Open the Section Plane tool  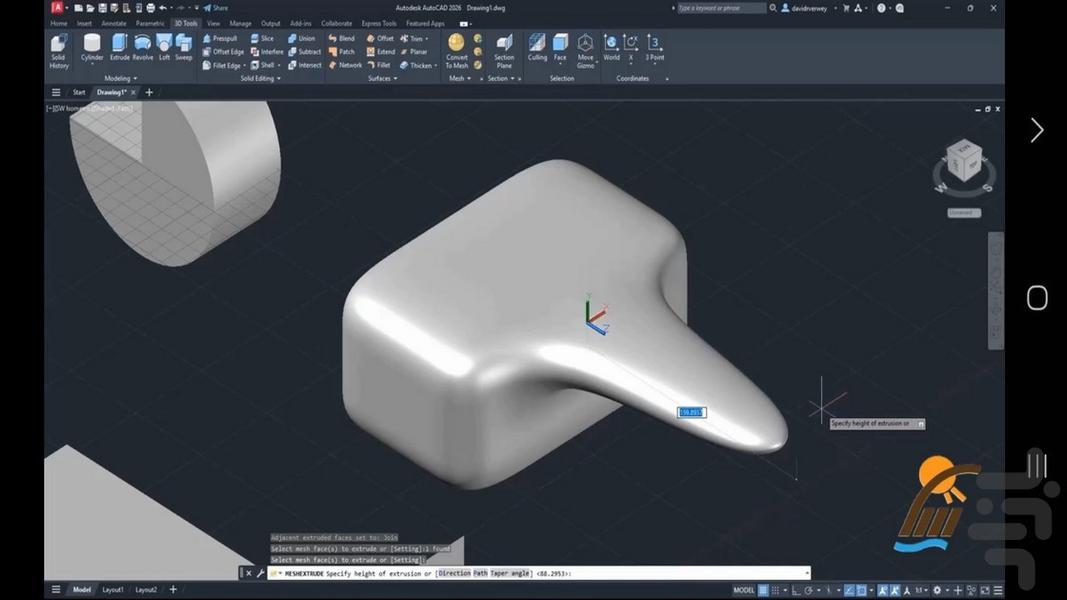[504, 48]
